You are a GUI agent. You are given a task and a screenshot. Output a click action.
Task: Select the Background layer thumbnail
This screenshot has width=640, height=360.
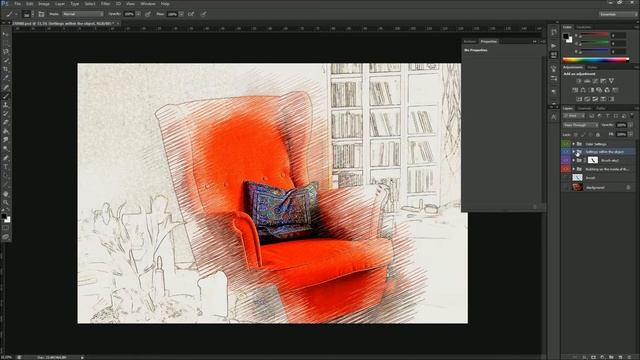(578, 187)
